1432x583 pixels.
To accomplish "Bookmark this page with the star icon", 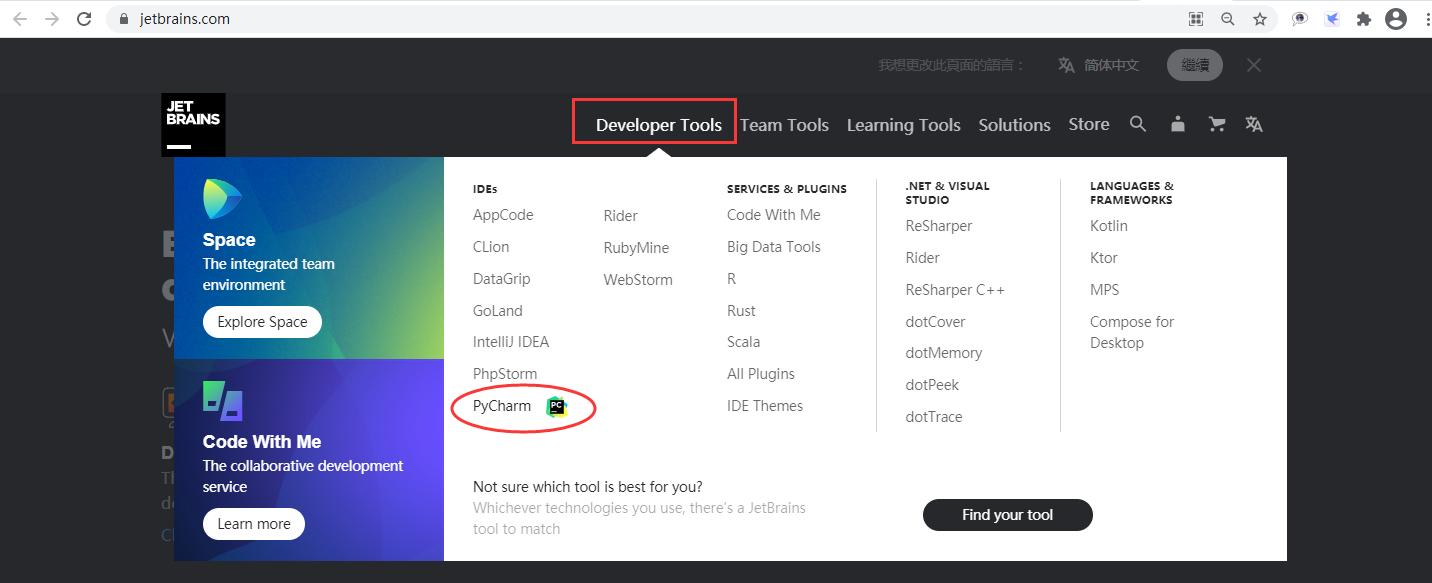I will tap(1260, 19).
